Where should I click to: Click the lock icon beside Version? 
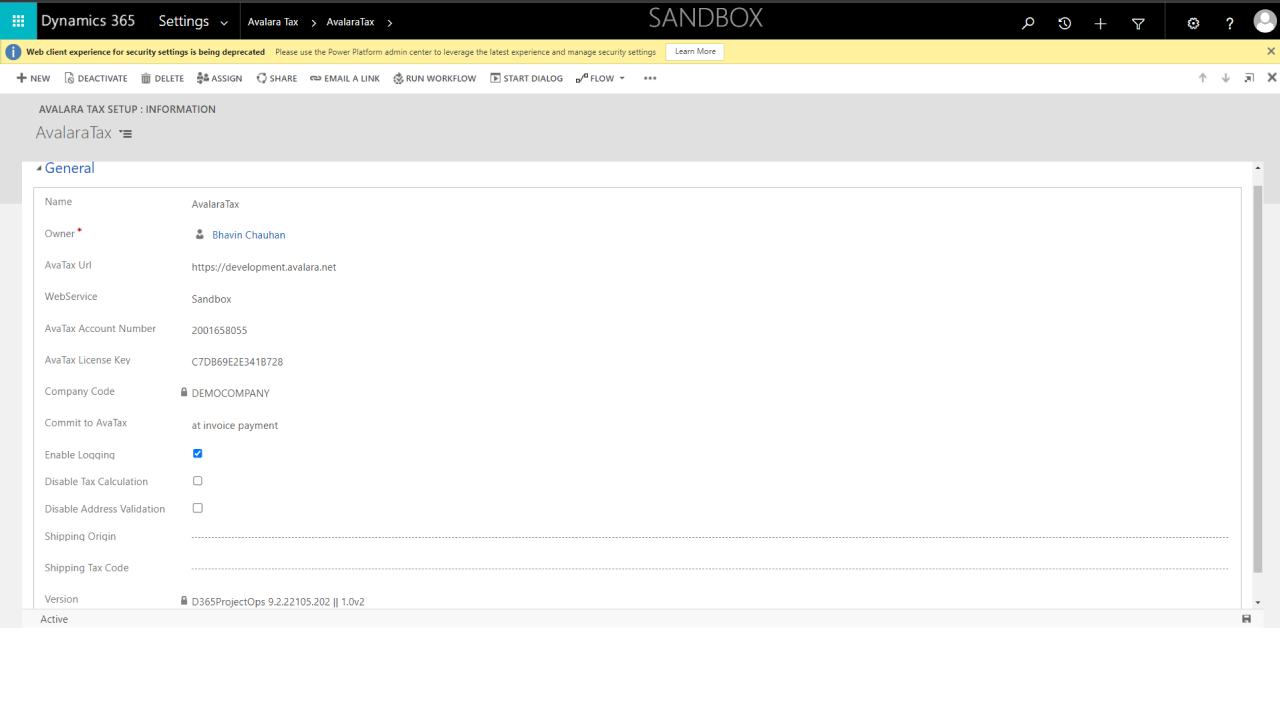(x=184, y=600)
